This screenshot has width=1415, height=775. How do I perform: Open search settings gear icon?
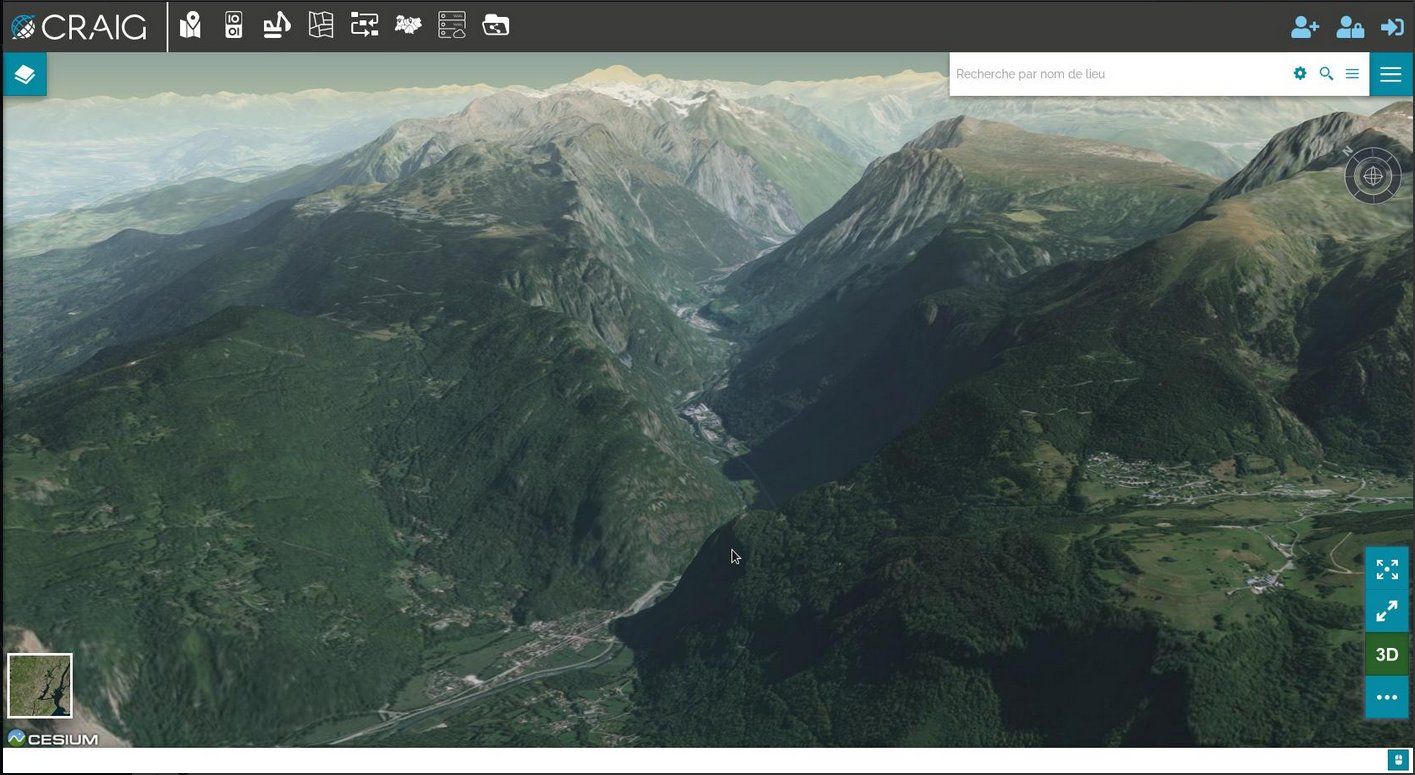tap(1300, 73)
